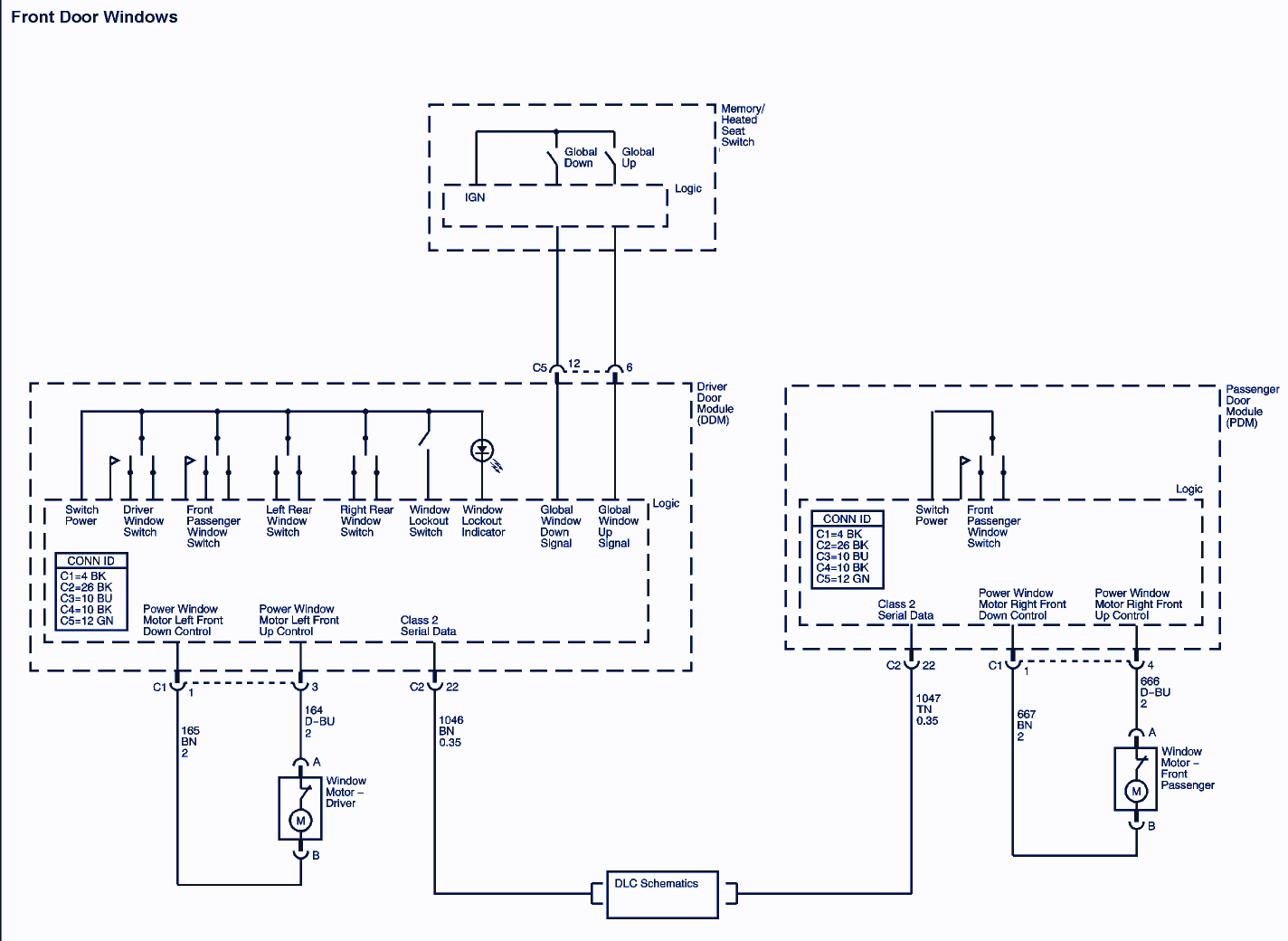Click the Left Rear Window Switch label
This screenshot has height=941, width=1288.
point(289,521)
